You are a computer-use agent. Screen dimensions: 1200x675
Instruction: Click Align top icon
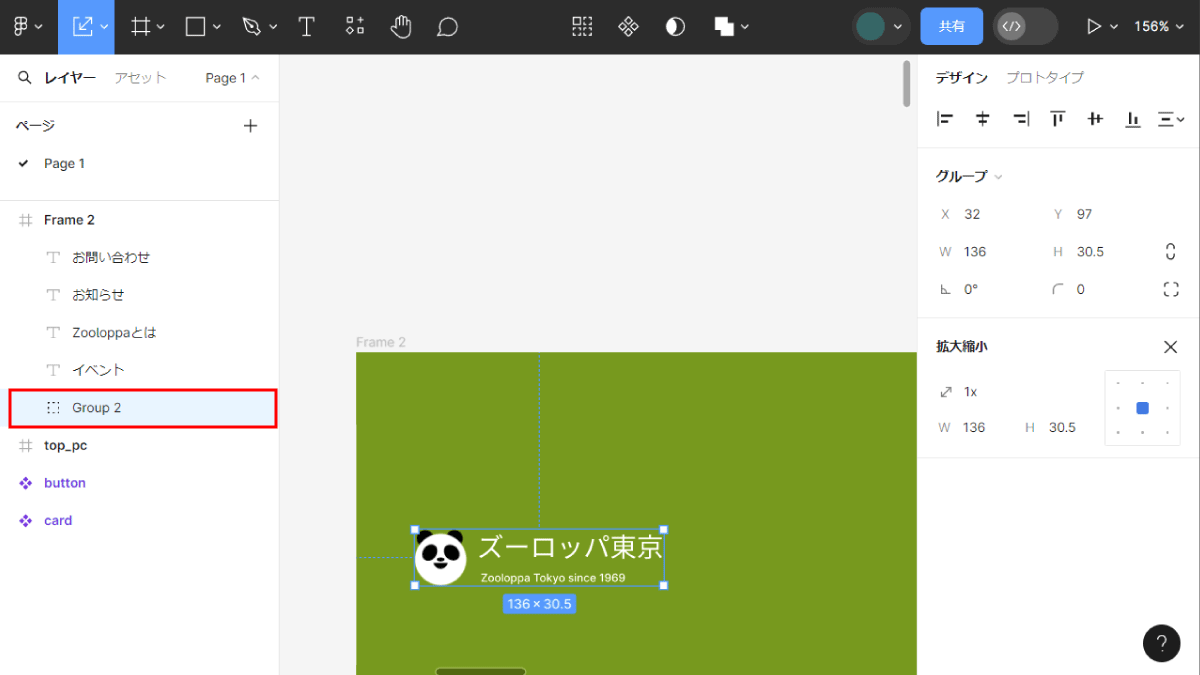(x=1058, y=119)
